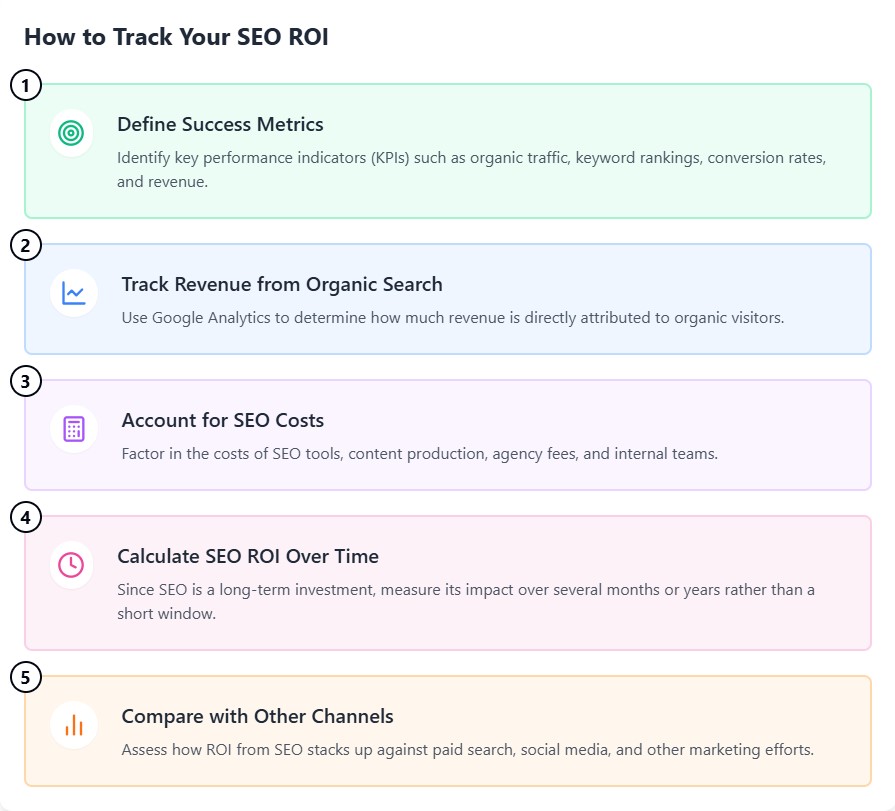Select the clock icon beside Calculate SEO ROI
This screenshot has height=811, width=895.
tap(72, 564)
